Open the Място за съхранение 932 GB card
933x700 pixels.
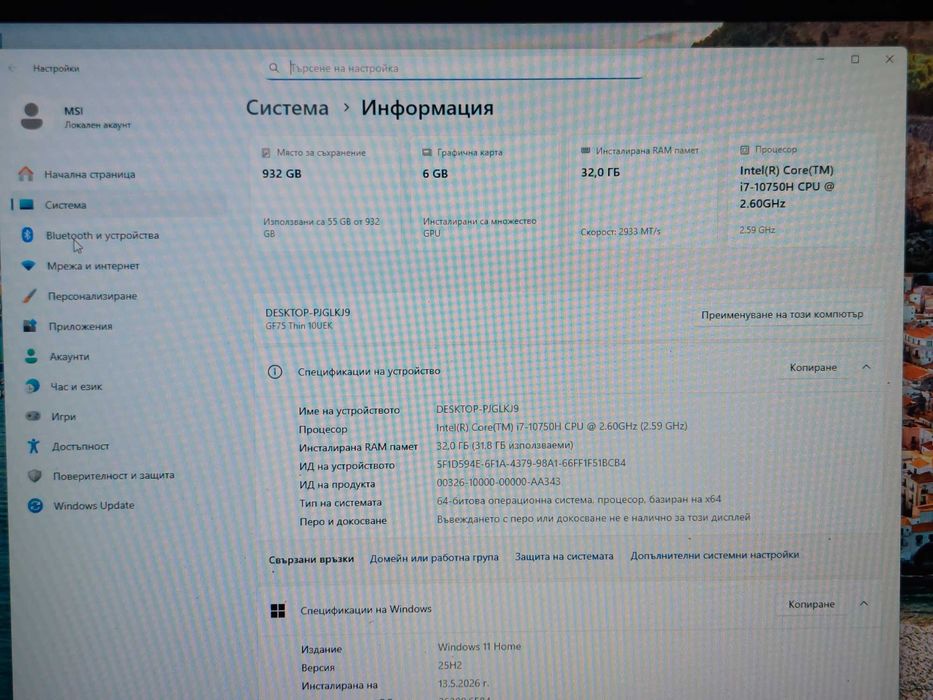pos(326,194)
